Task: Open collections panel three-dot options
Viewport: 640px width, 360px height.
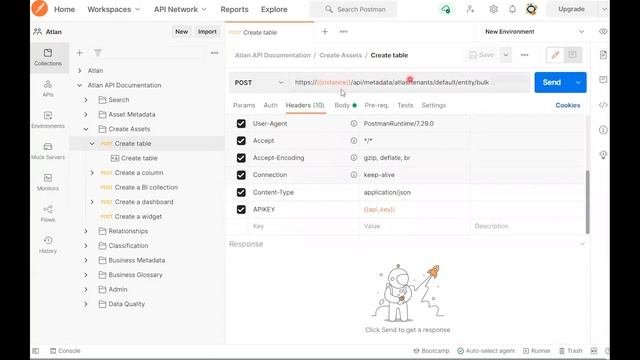Action: point(214,53)
